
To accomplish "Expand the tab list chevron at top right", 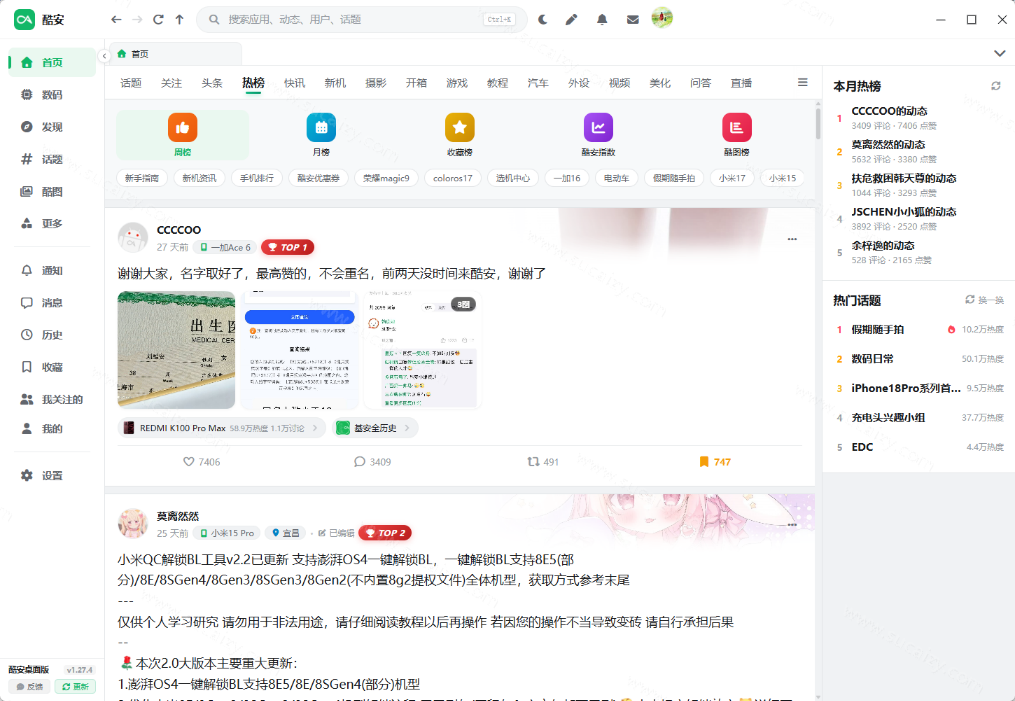I will 999,53.
